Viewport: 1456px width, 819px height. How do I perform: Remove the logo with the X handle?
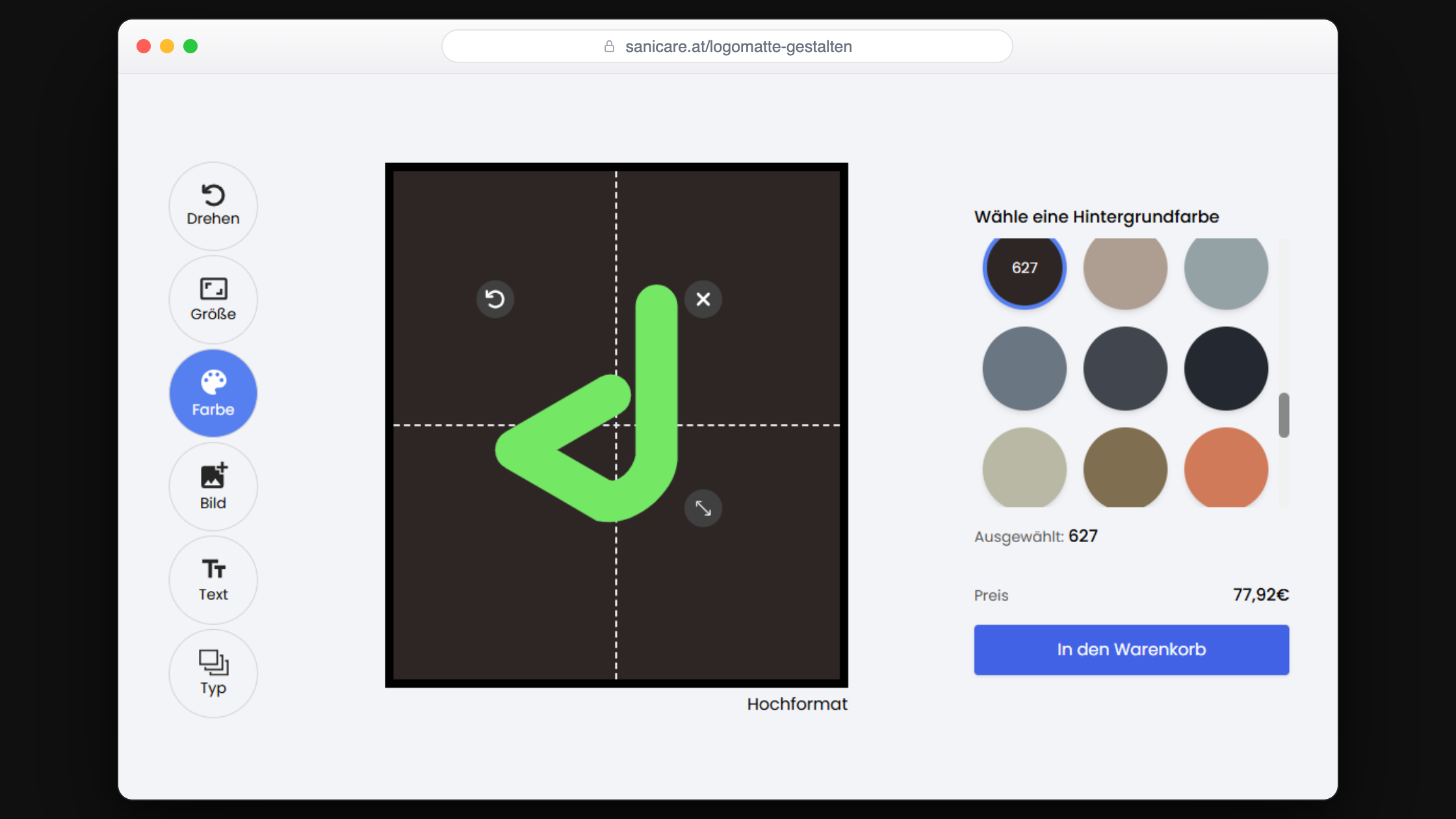703,299
